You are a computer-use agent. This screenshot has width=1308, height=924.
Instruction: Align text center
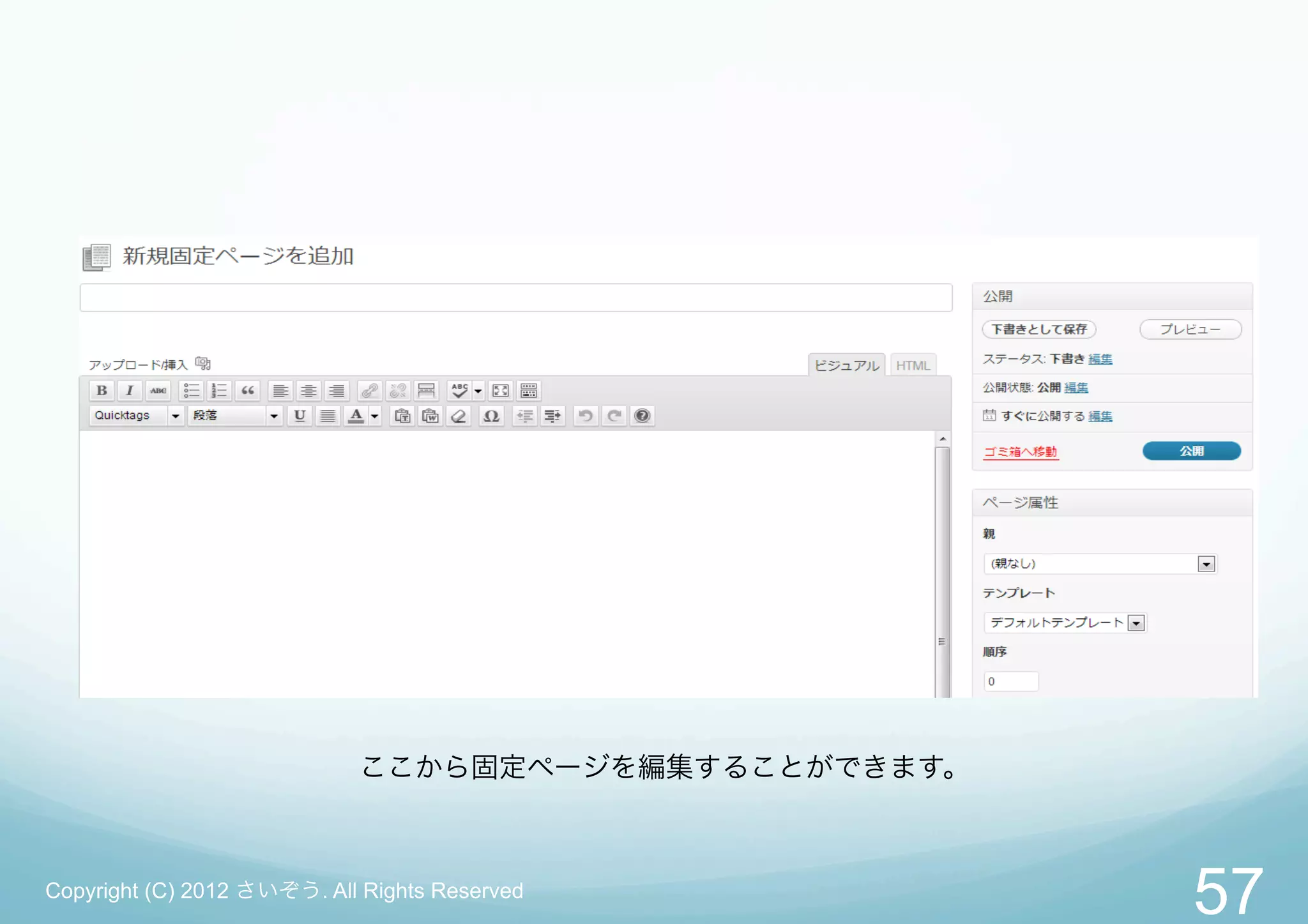[x=308, y=390]
